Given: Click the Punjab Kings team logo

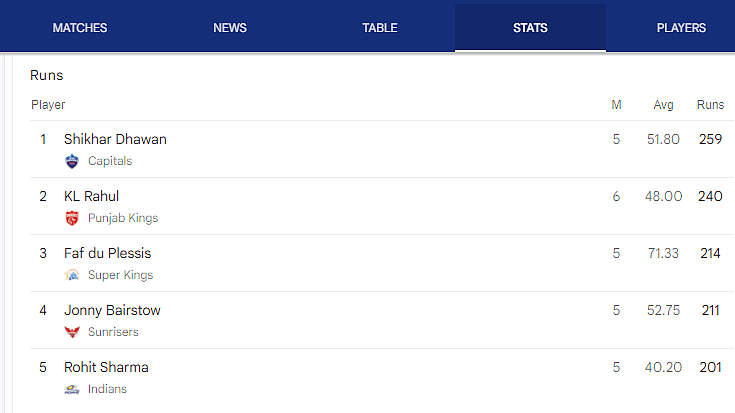Looking at the screenshot, I should pyautogui.click(x=72, y=218).
